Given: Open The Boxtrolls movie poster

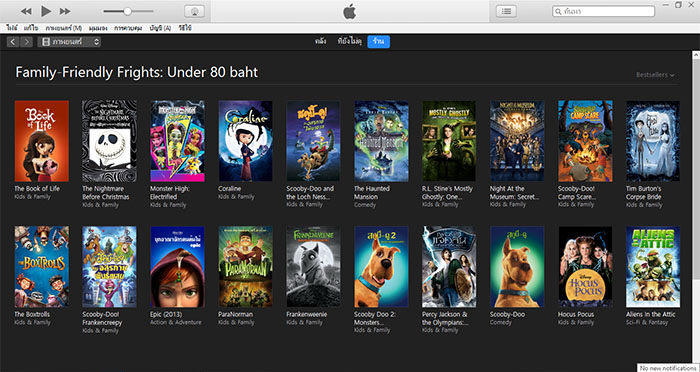Looking at the screenshot, I should (42, 267).
